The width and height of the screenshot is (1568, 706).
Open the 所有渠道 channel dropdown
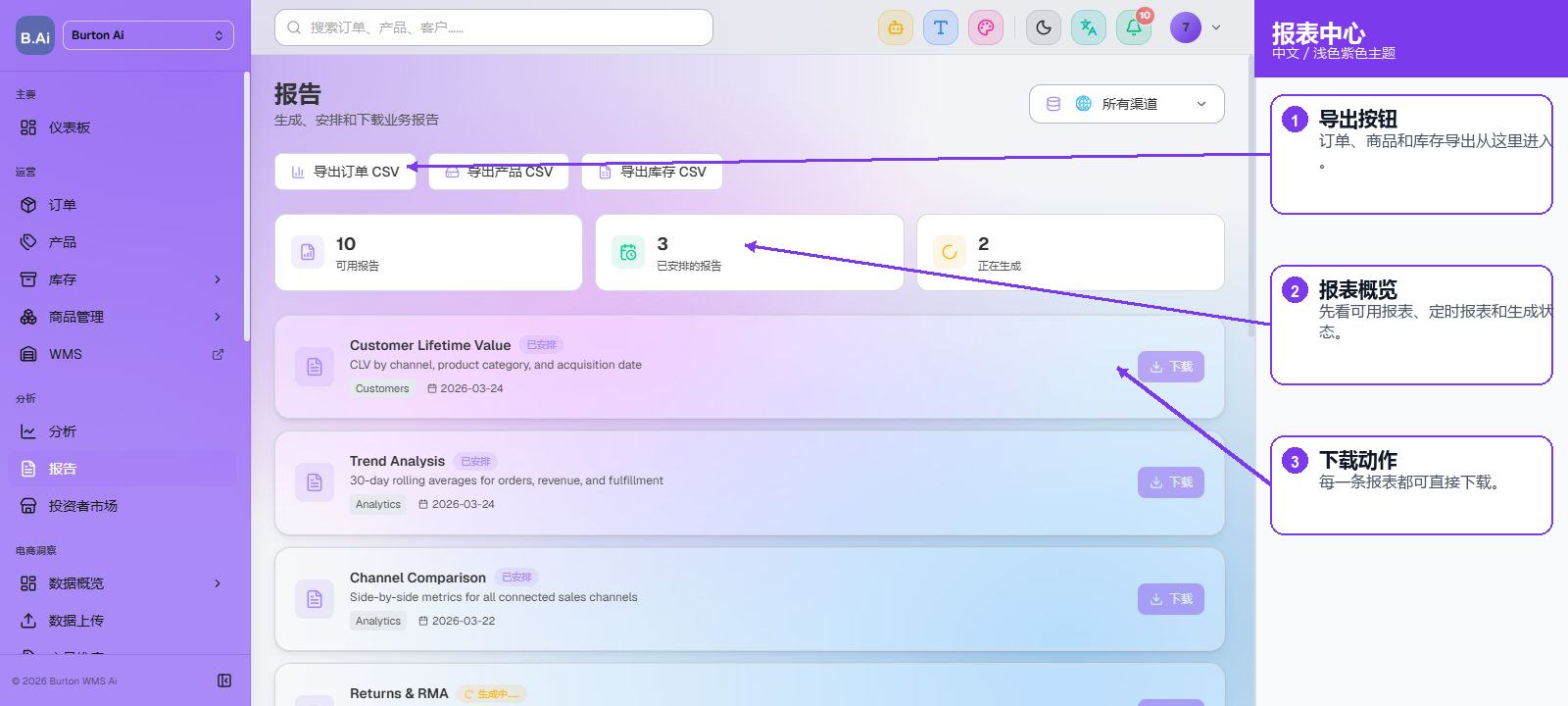coord(1127,104)
